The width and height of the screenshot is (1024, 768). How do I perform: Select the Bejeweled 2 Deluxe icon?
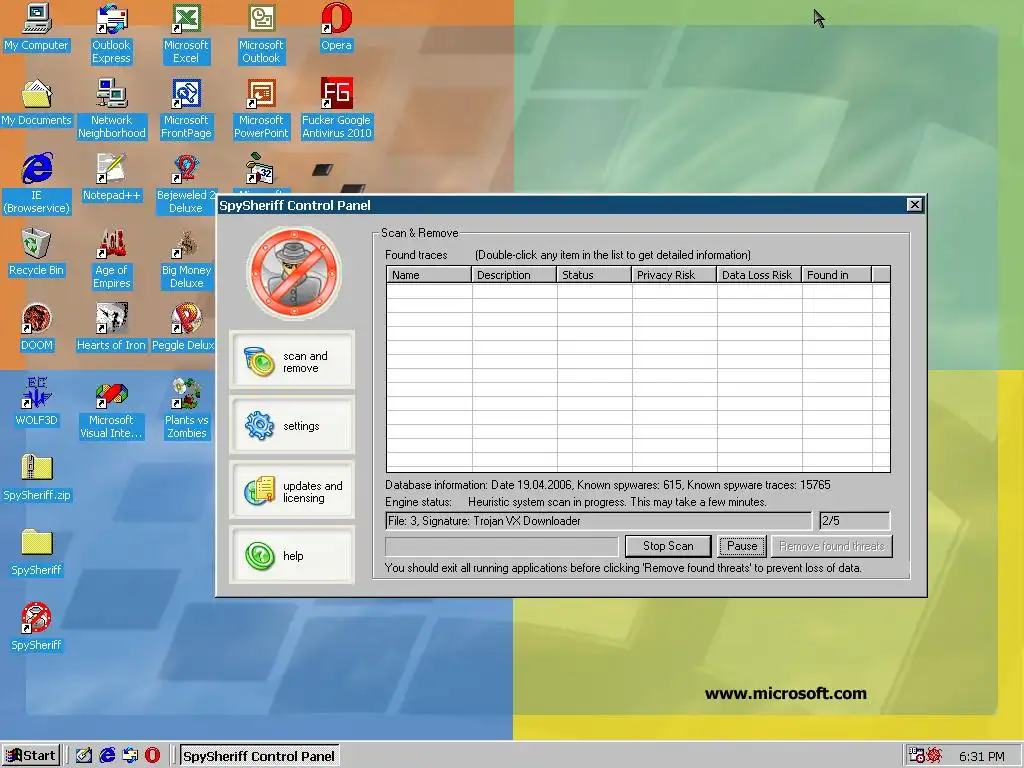pos(185,183)
